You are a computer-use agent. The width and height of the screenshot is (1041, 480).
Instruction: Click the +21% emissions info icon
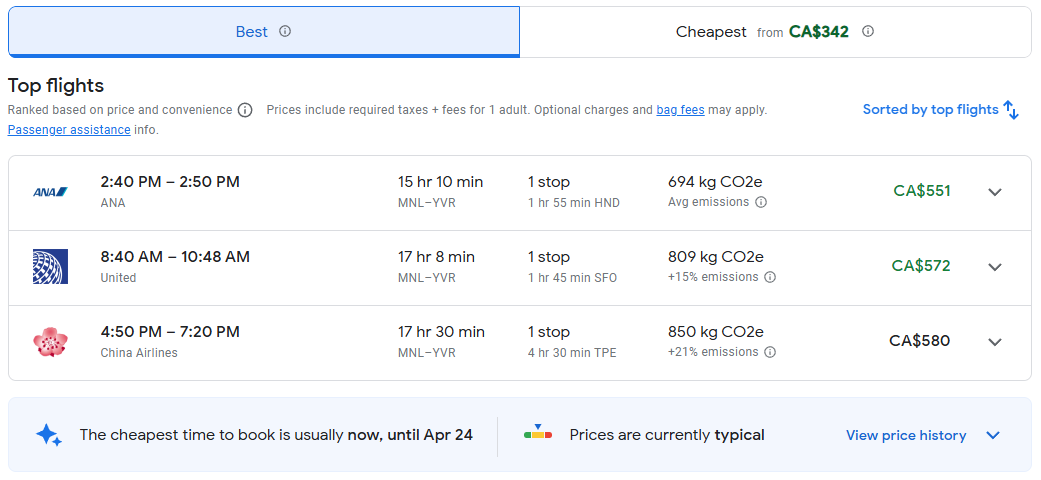[770, 352]
